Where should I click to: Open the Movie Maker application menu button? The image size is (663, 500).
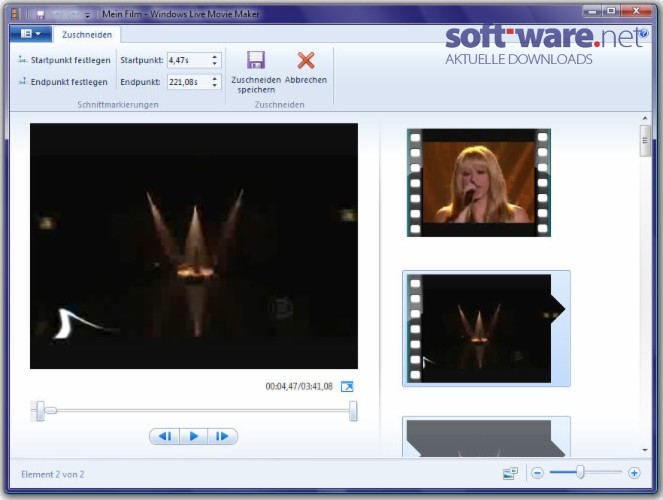pos(31,34)
